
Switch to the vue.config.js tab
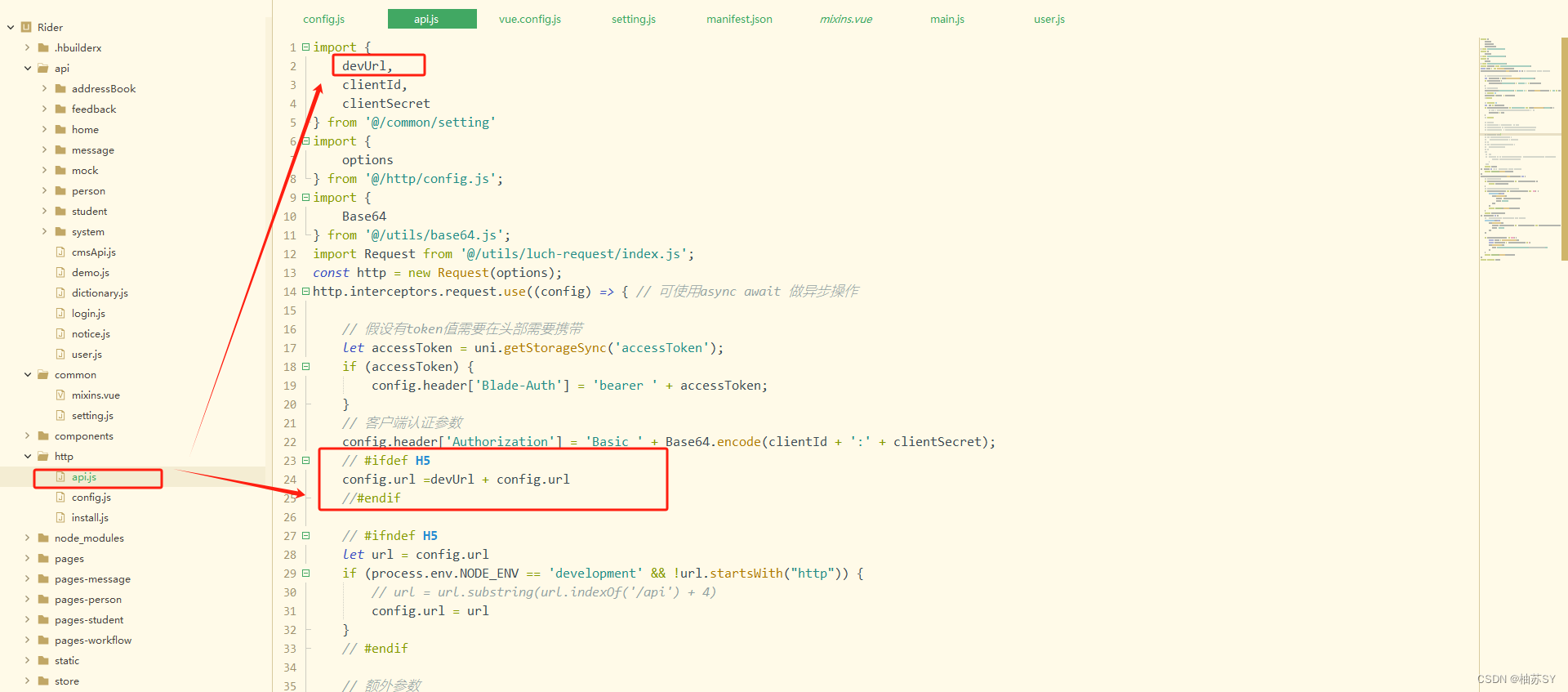pos(530,19)
